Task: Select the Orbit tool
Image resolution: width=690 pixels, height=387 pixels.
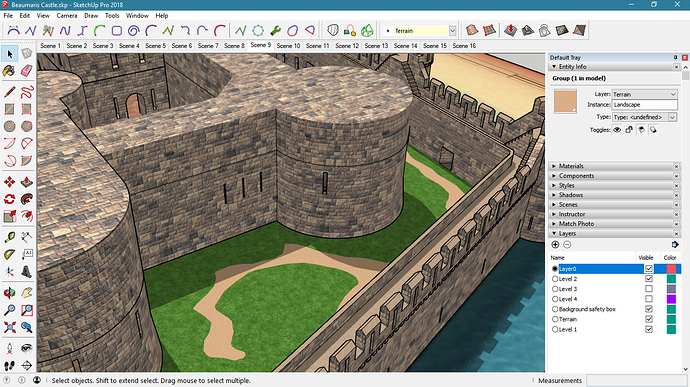Action: click(x=9, y=292)
